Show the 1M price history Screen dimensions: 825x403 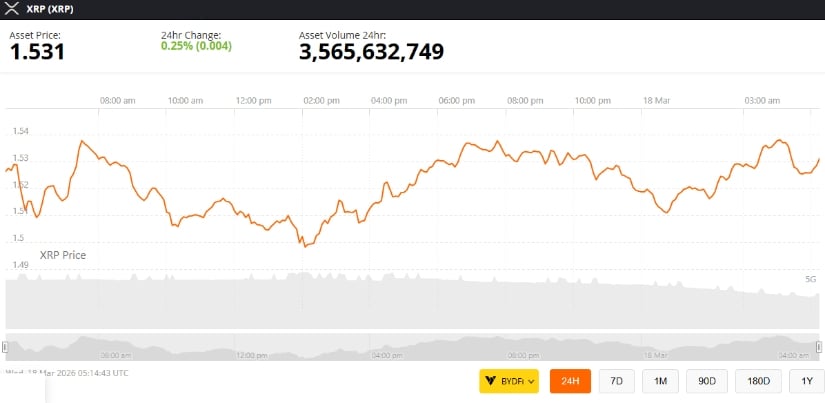[661, 381]
